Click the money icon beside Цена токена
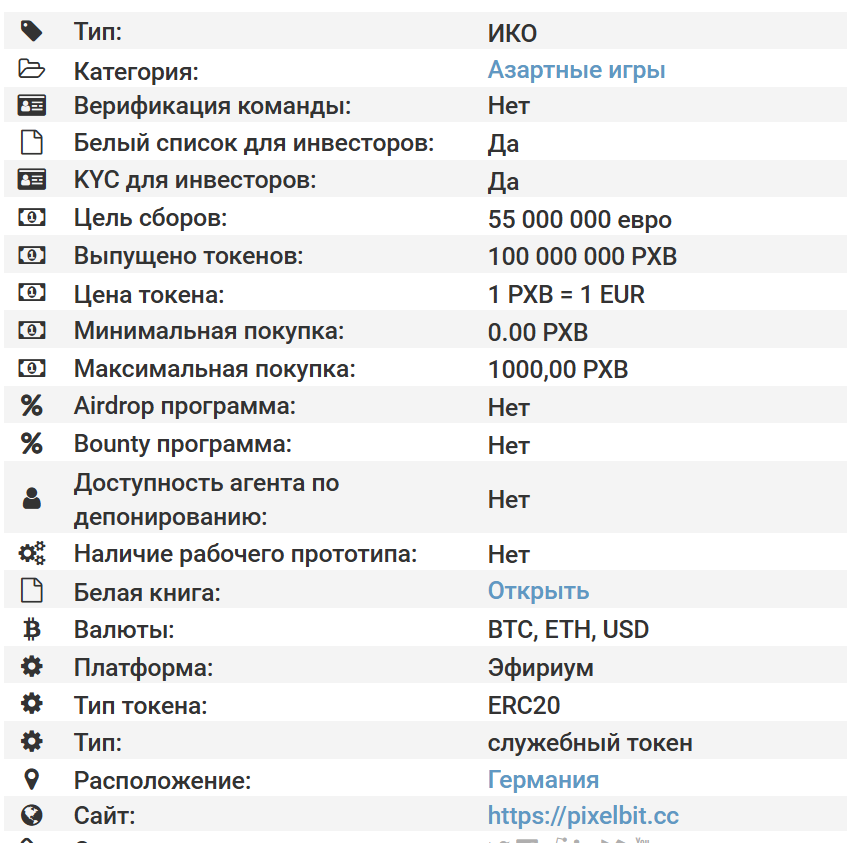The height and width of the screenshot is (843, 857). point(32,293)
